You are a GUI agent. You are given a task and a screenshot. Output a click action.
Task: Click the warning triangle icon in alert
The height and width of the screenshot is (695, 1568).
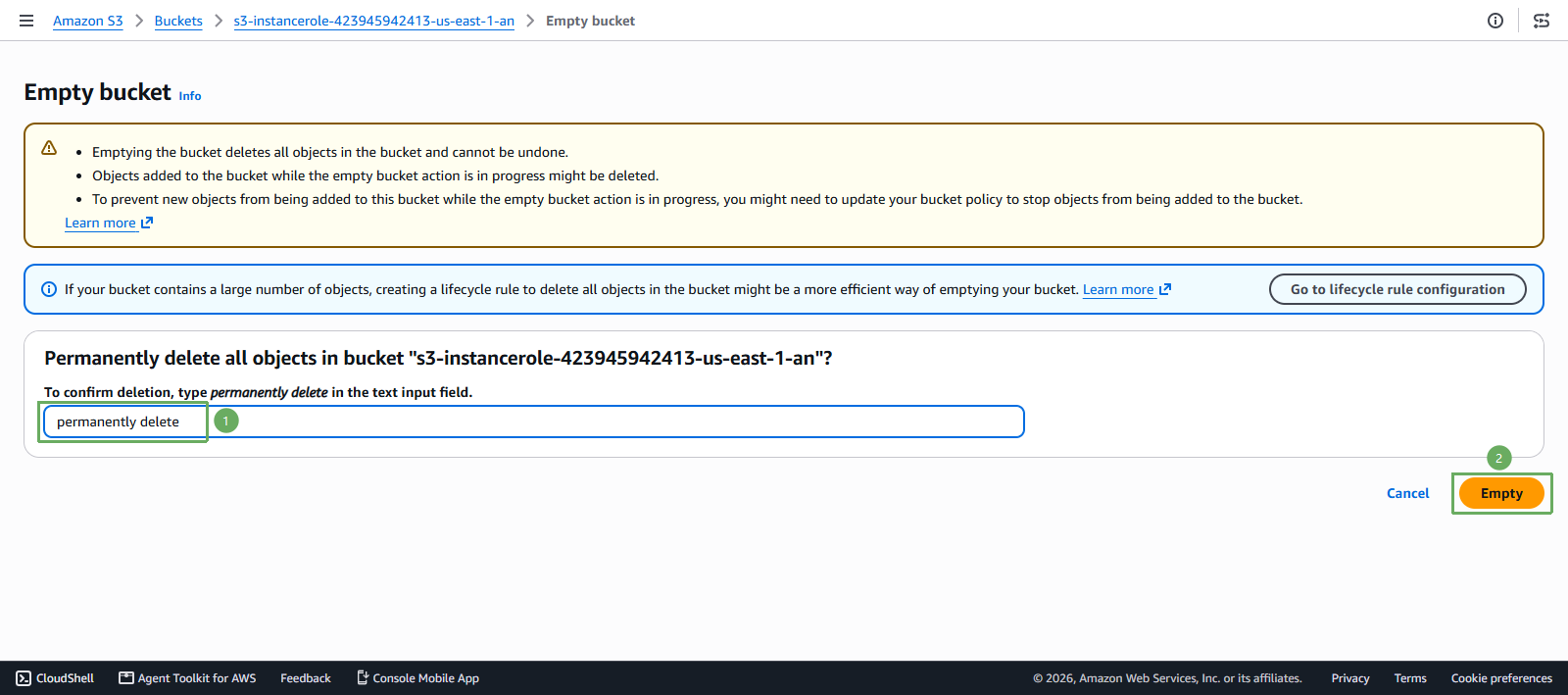49,148
